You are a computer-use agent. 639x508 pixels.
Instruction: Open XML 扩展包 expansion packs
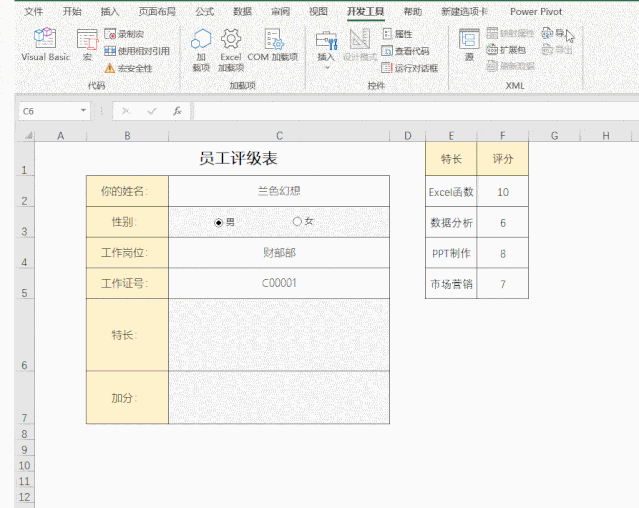tap(506, 50)
